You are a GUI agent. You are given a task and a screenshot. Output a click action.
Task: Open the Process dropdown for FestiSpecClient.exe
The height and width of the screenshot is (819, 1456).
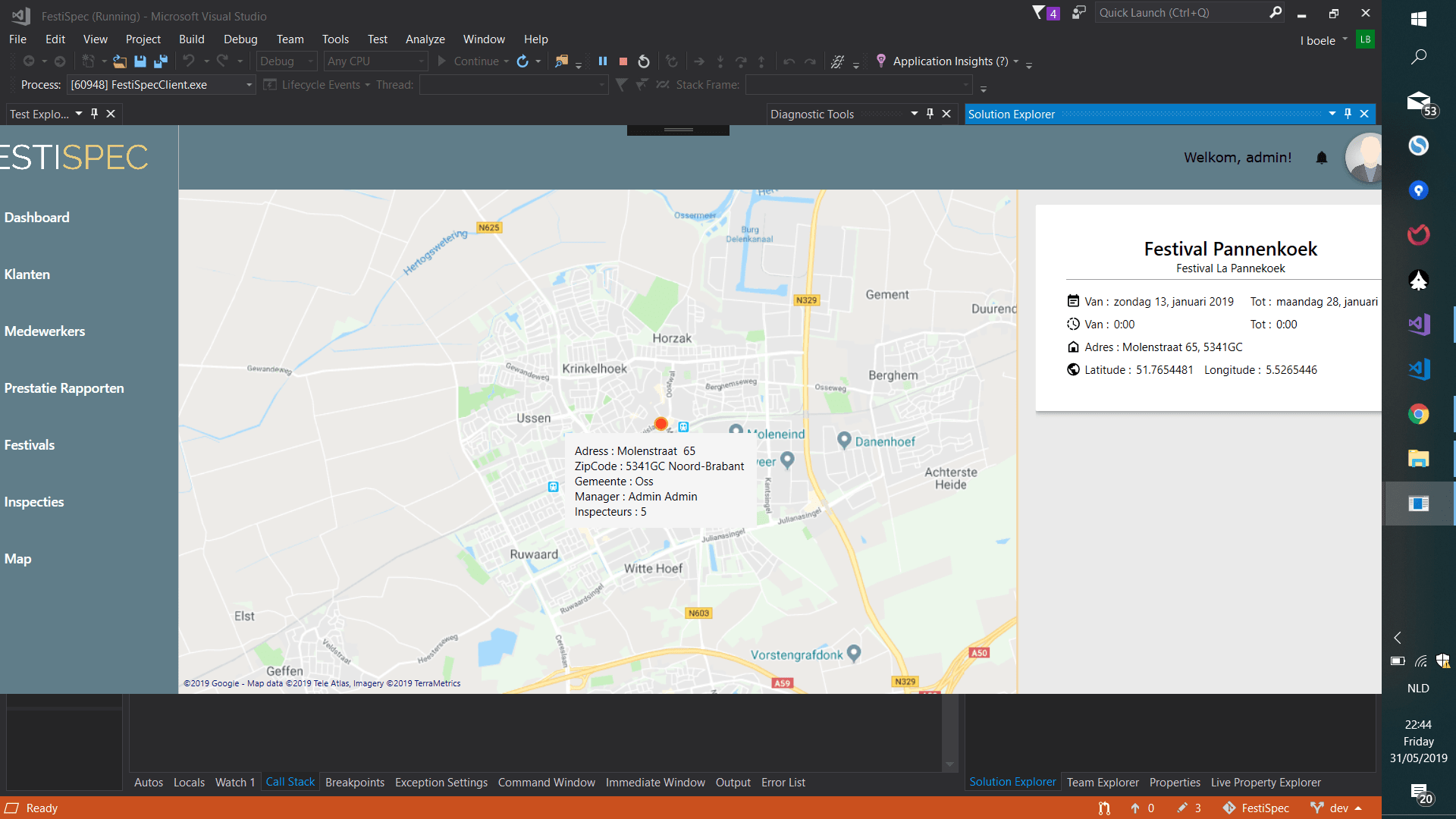(249, 85)
